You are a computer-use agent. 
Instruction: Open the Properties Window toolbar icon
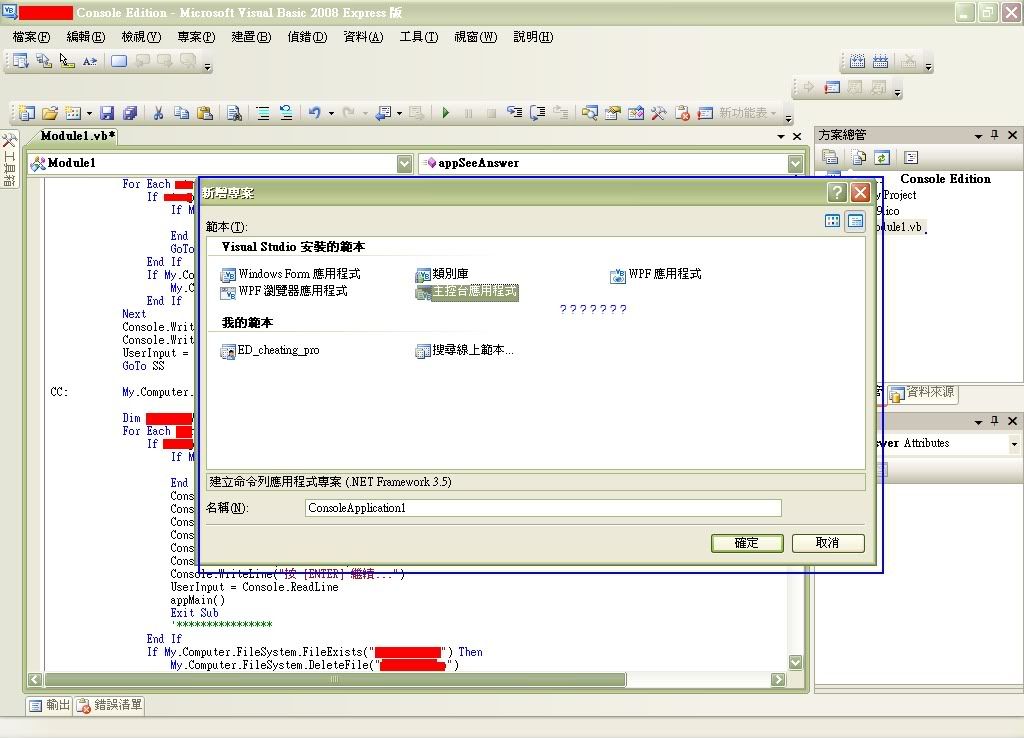coord(613,113)
